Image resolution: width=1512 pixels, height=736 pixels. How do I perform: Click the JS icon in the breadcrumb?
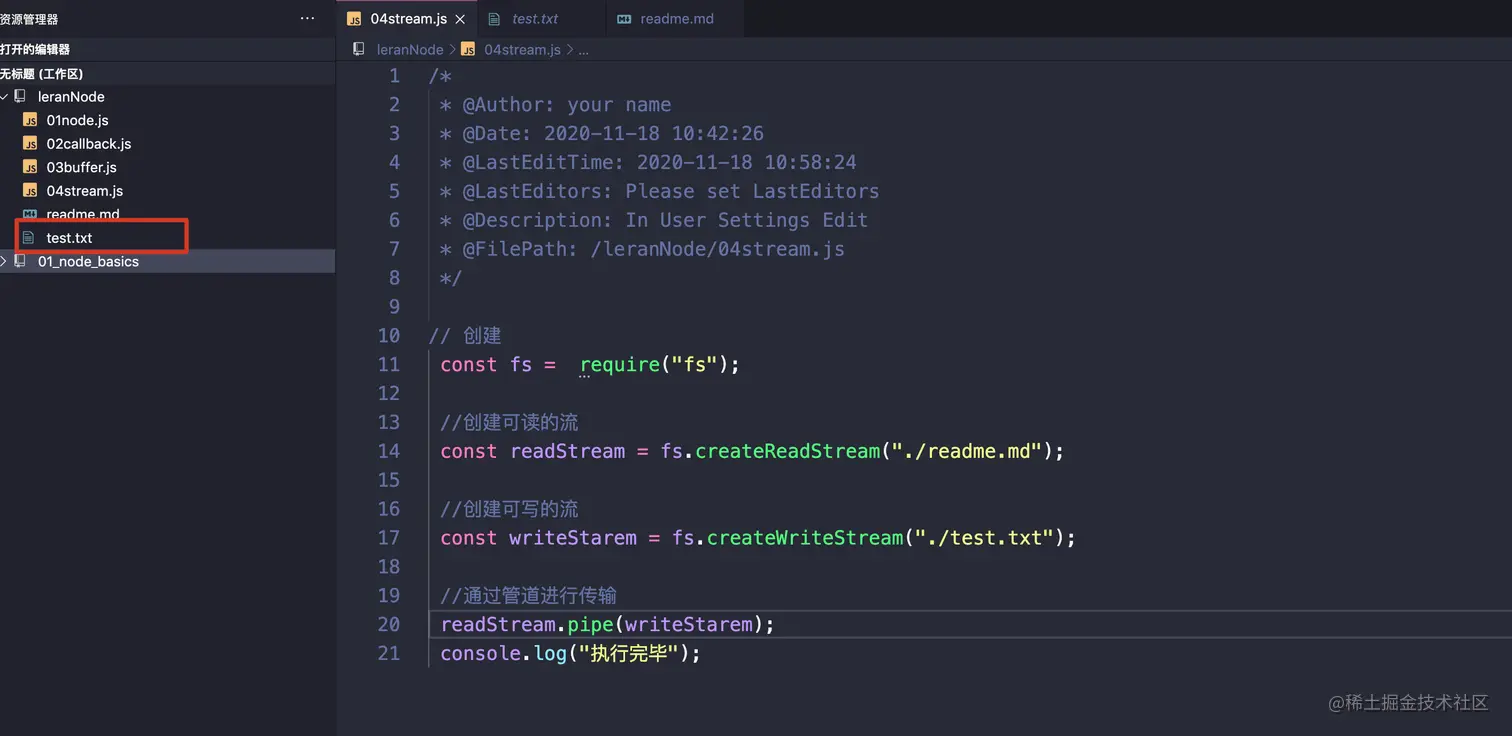point(468,49)
